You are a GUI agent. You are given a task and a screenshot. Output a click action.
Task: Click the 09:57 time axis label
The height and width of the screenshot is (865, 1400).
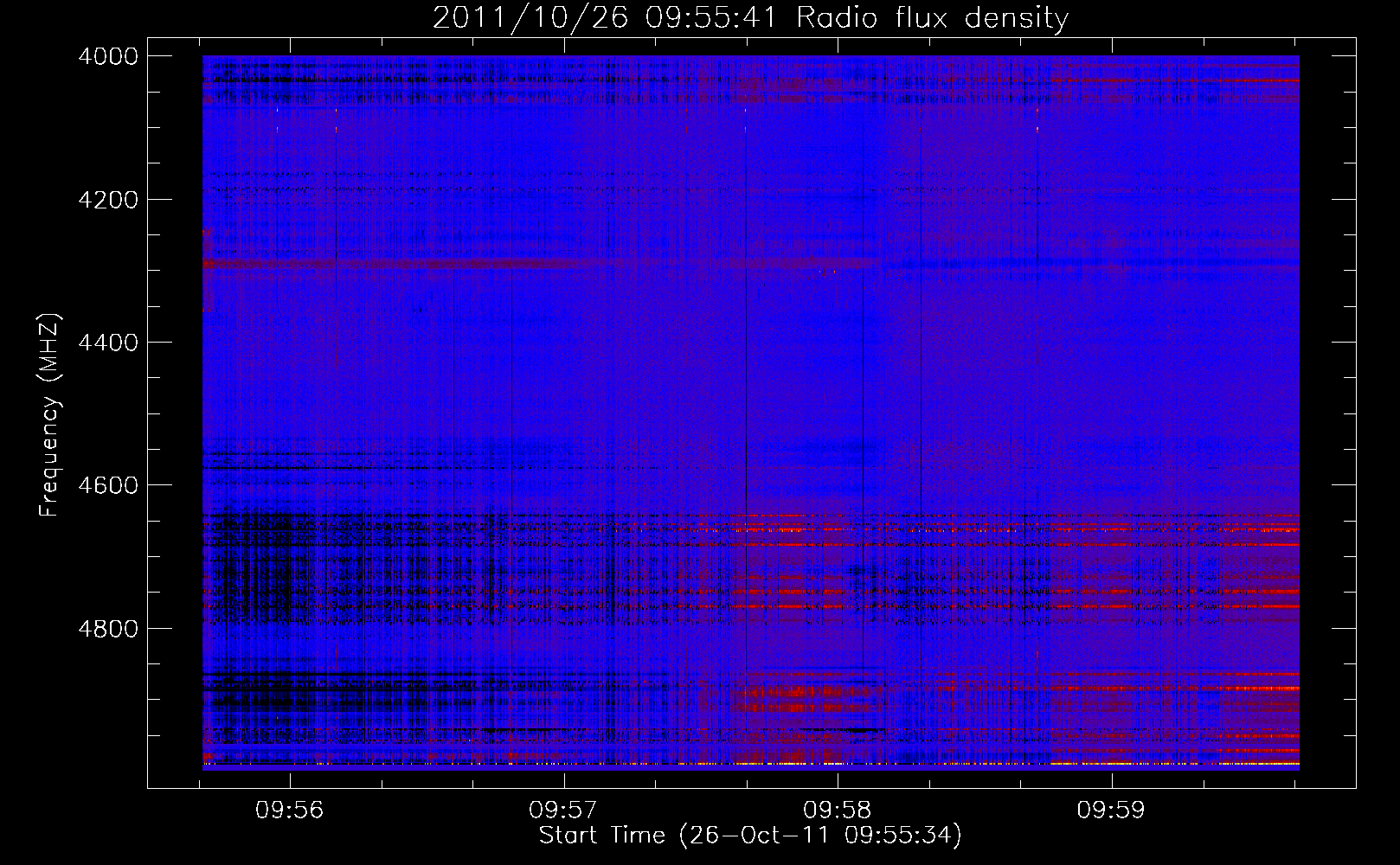click(563, 810)
